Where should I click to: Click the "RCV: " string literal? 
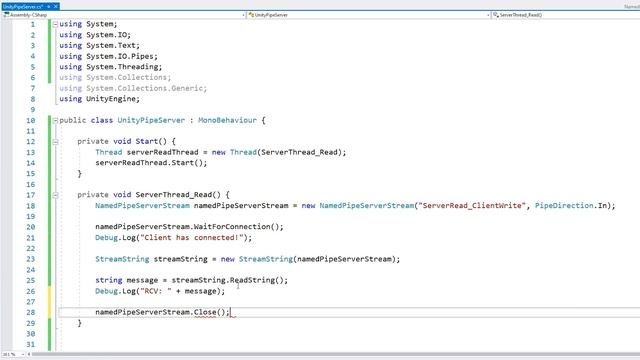point(156,291)
